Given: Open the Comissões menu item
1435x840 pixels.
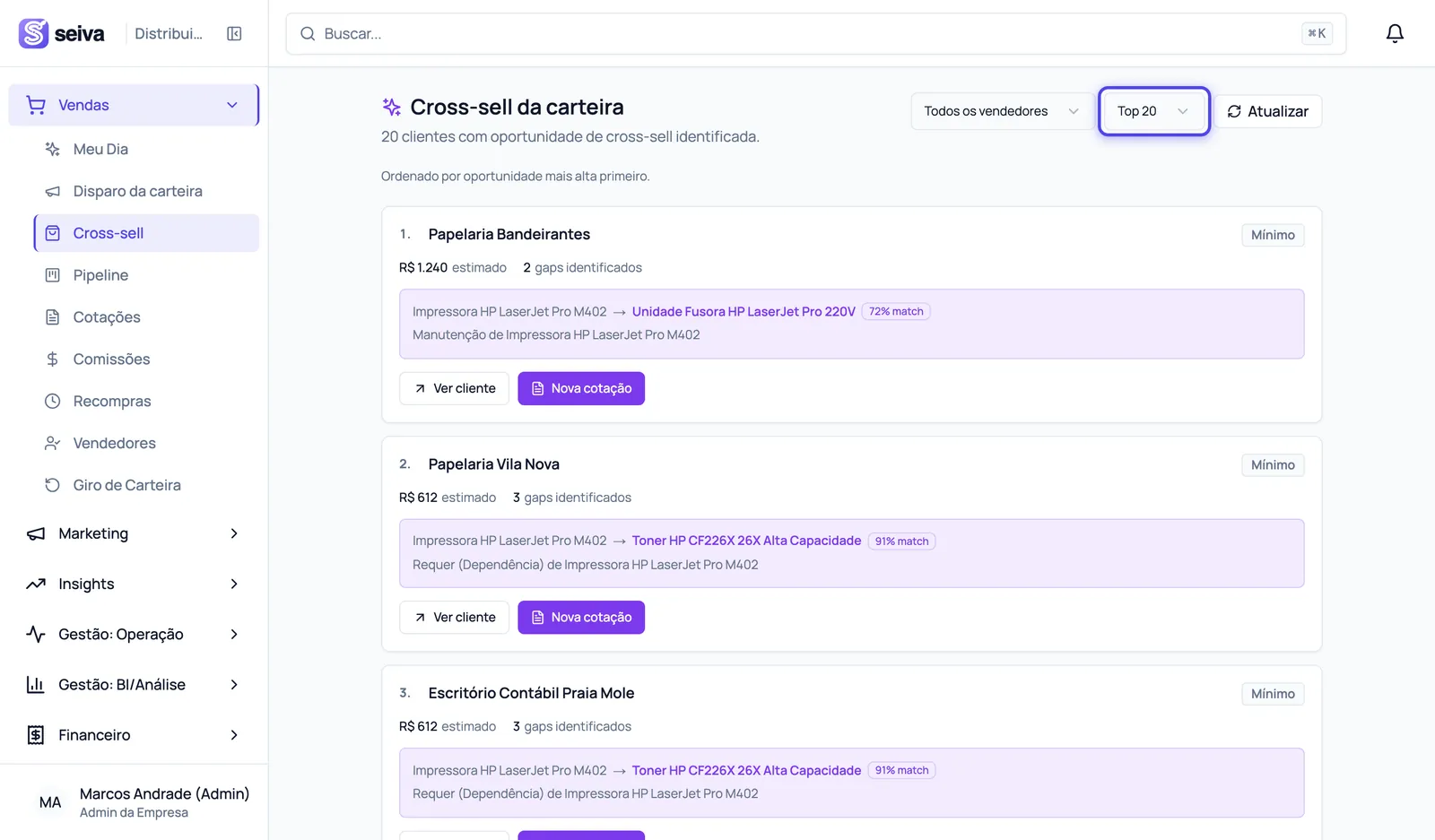Looking at the screenshot, I should coord(146,359).
